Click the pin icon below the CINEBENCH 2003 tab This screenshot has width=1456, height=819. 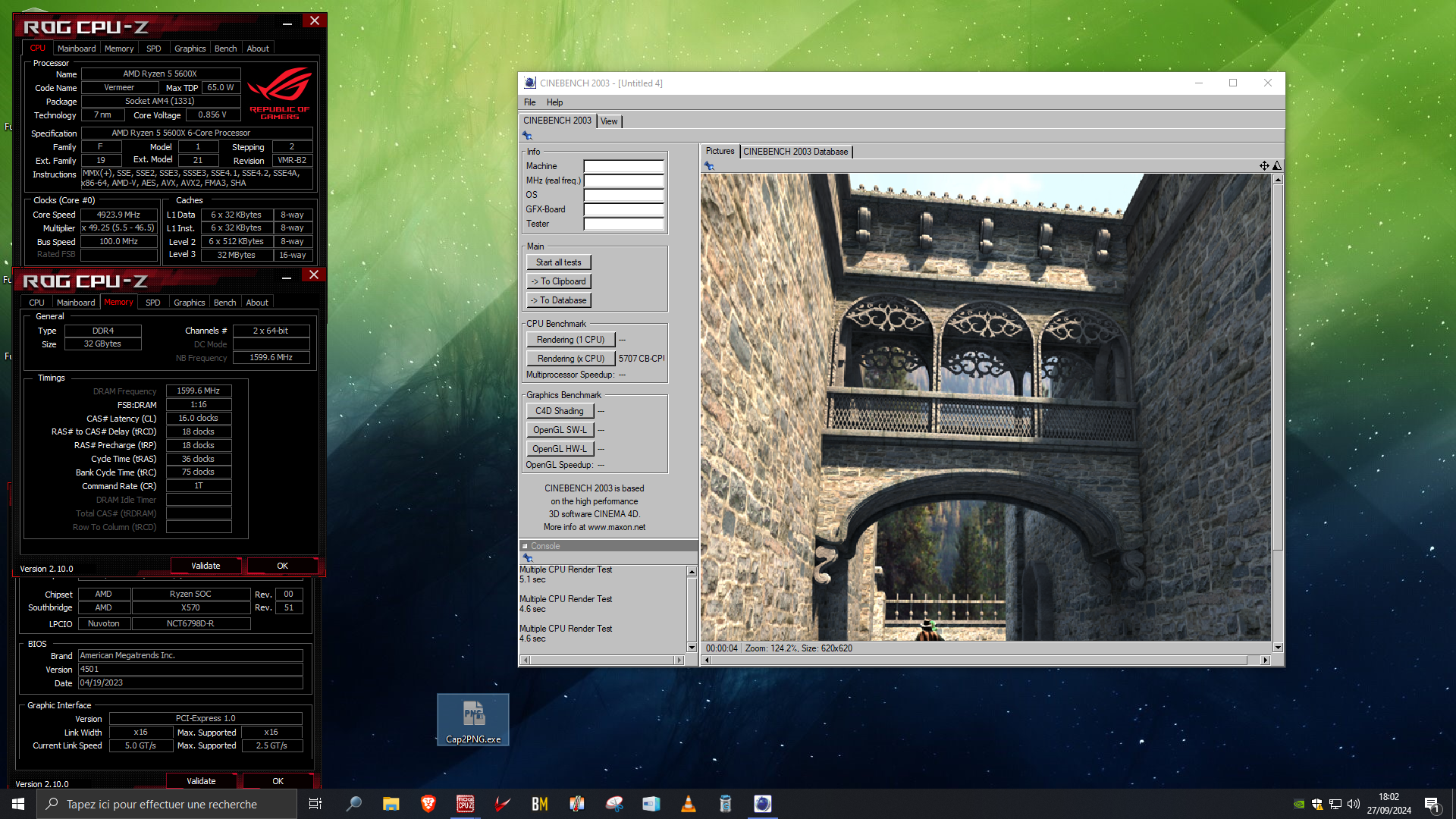click(x=527, y=136)
